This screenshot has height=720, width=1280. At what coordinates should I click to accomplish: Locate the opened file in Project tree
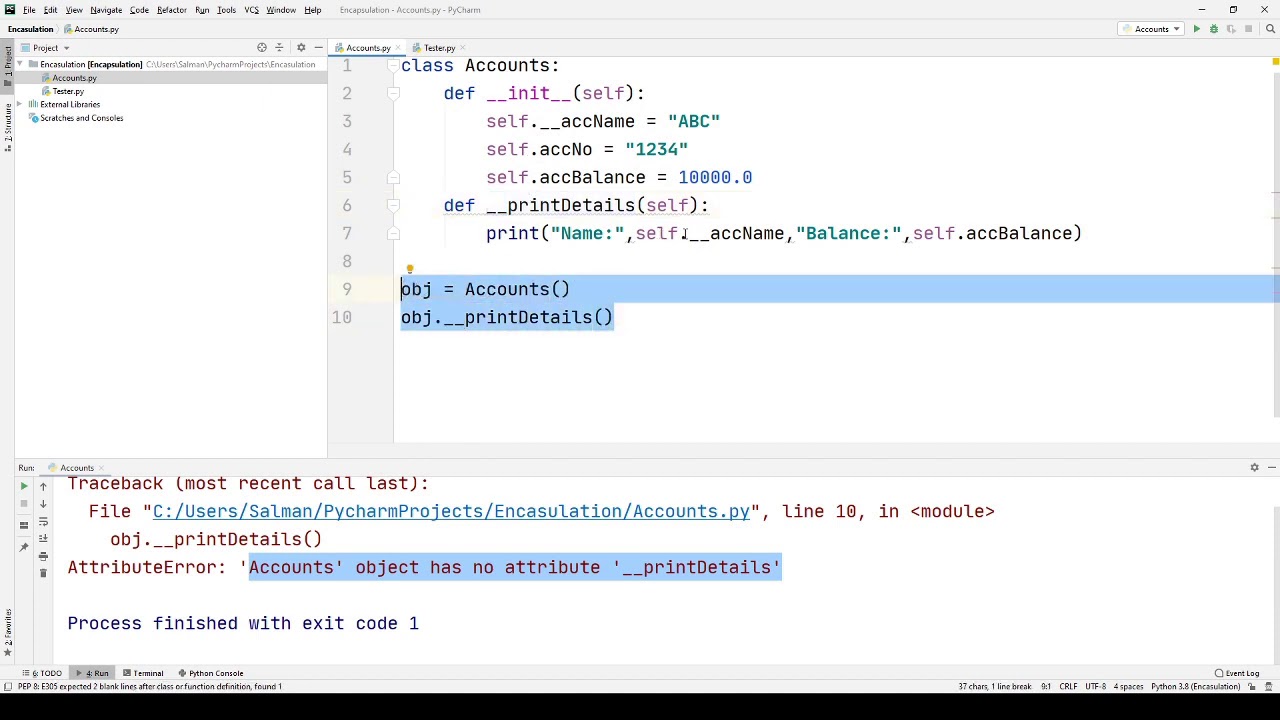point(262,48)
